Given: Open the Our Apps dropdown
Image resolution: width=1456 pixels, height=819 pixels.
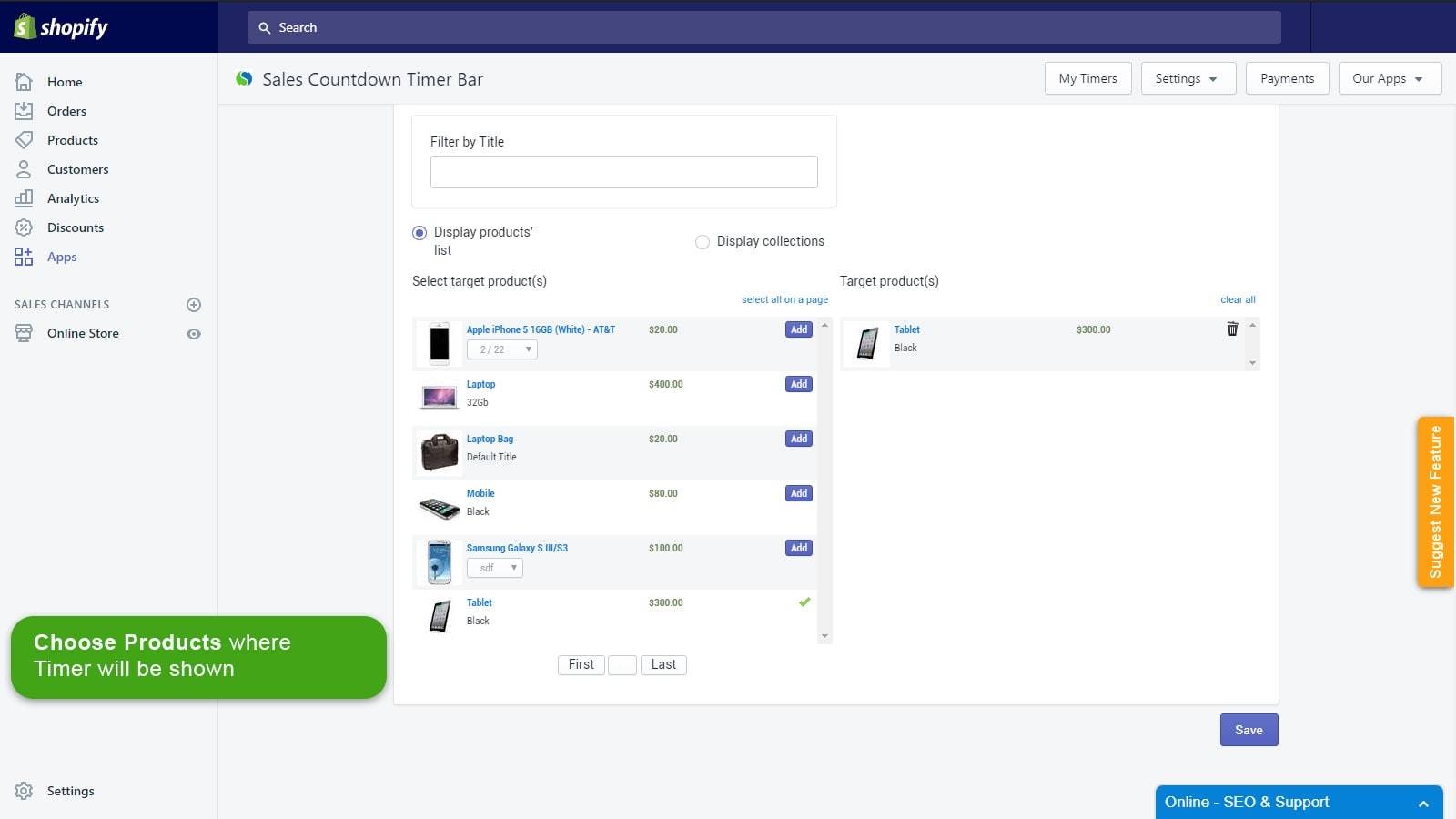Looking at the screenshot, I should (1390, 78).
